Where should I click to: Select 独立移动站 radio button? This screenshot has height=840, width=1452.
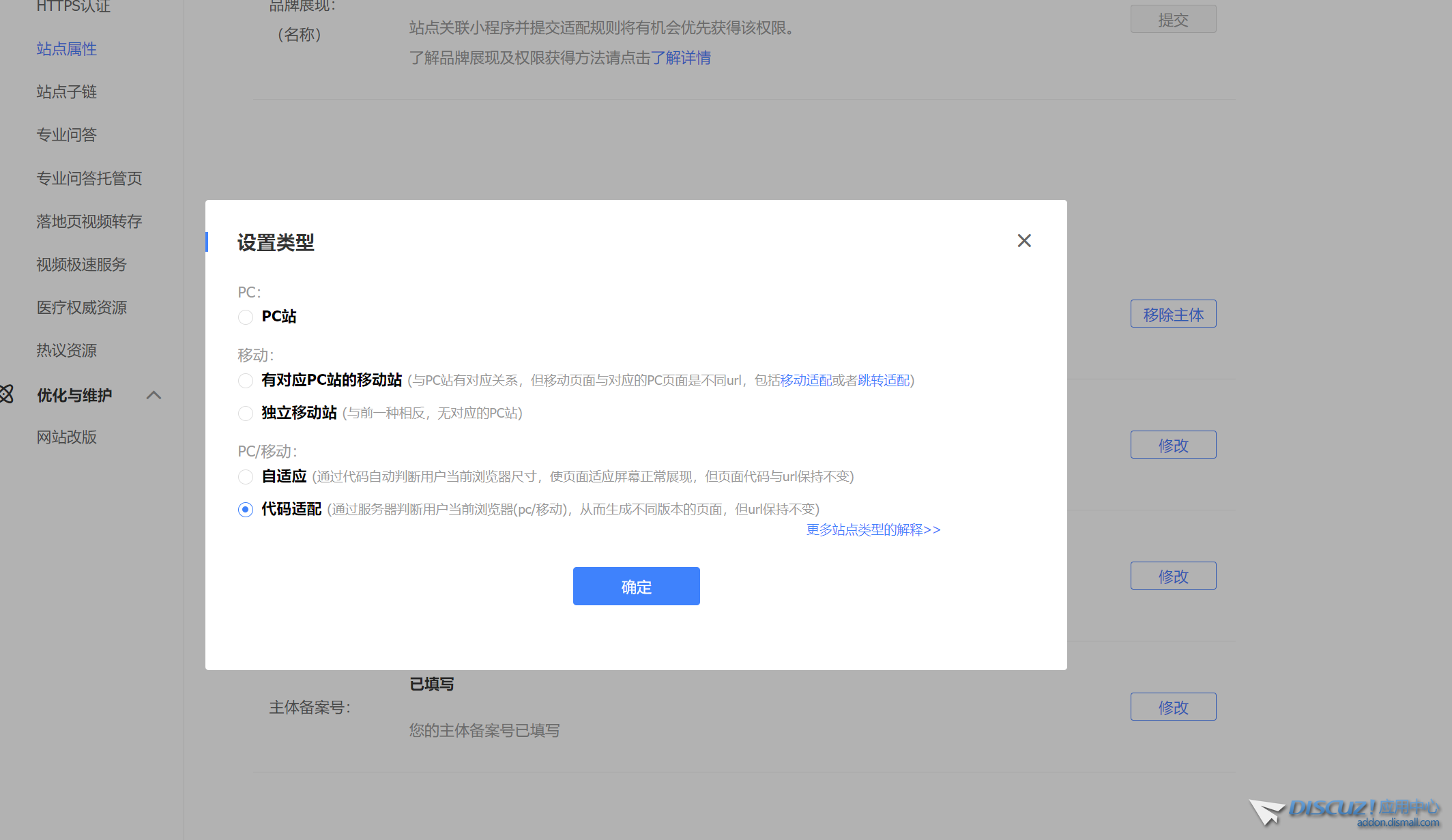tap(245, 414)
